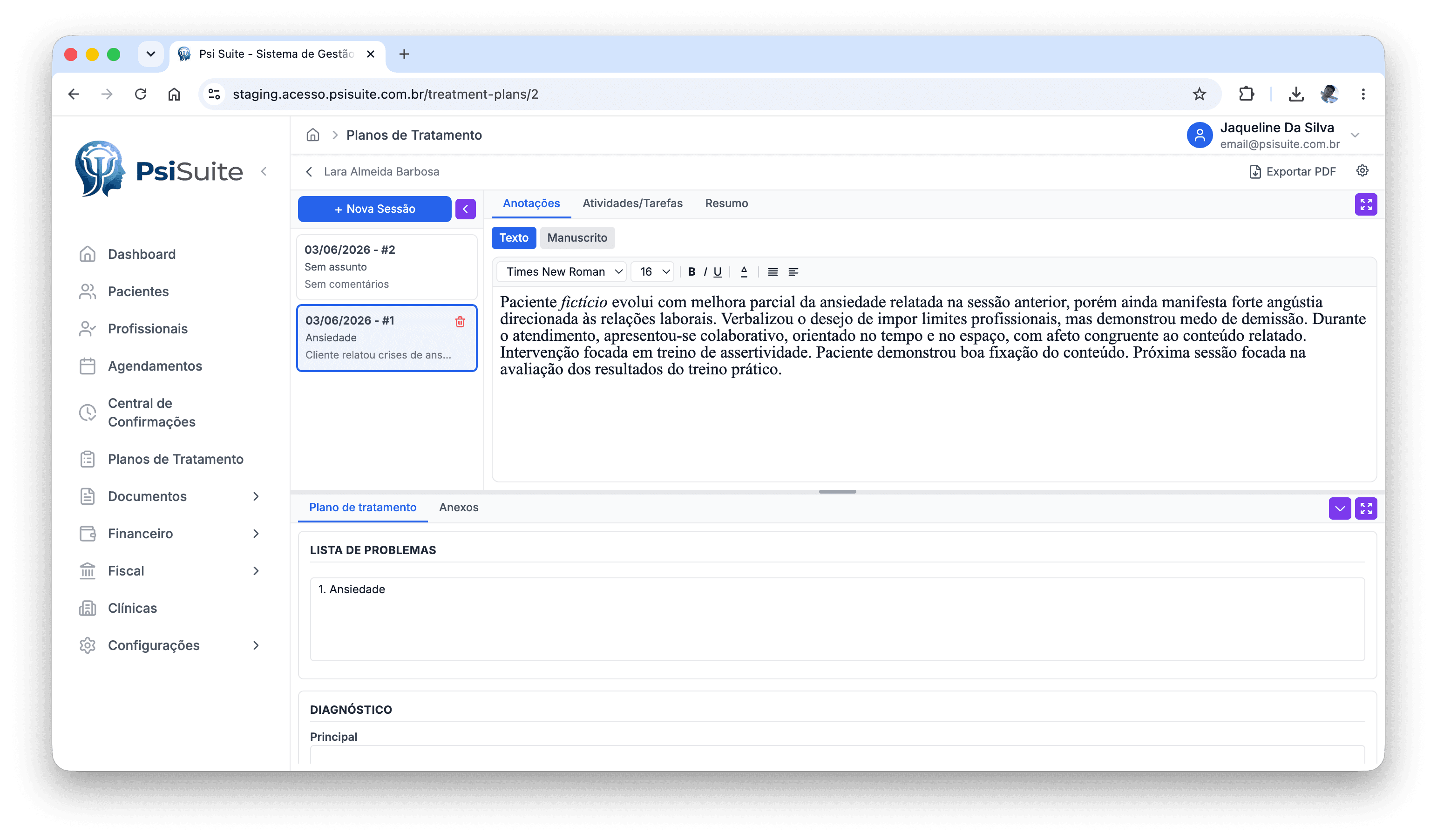Click the home breadcrumb icon
1437x840 pixels.
pyautogui.click(x=312, y=135)
